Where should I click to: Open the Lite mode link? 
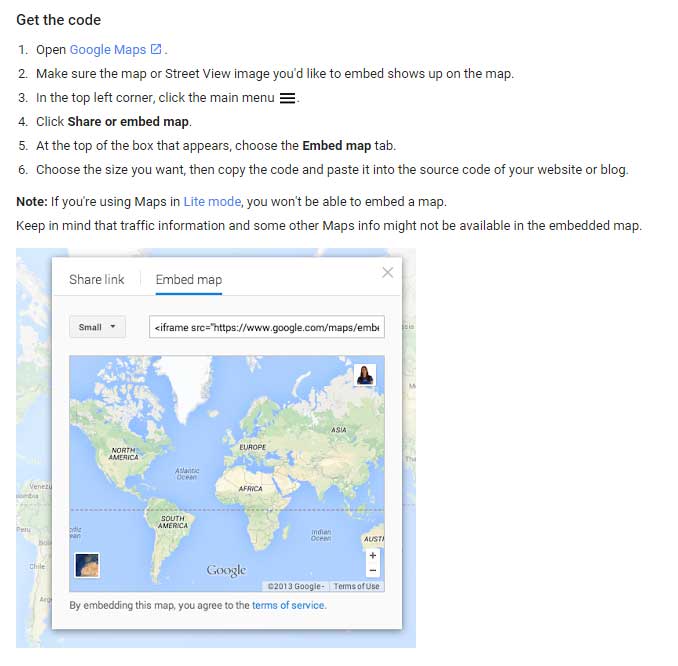pos(212,202)
